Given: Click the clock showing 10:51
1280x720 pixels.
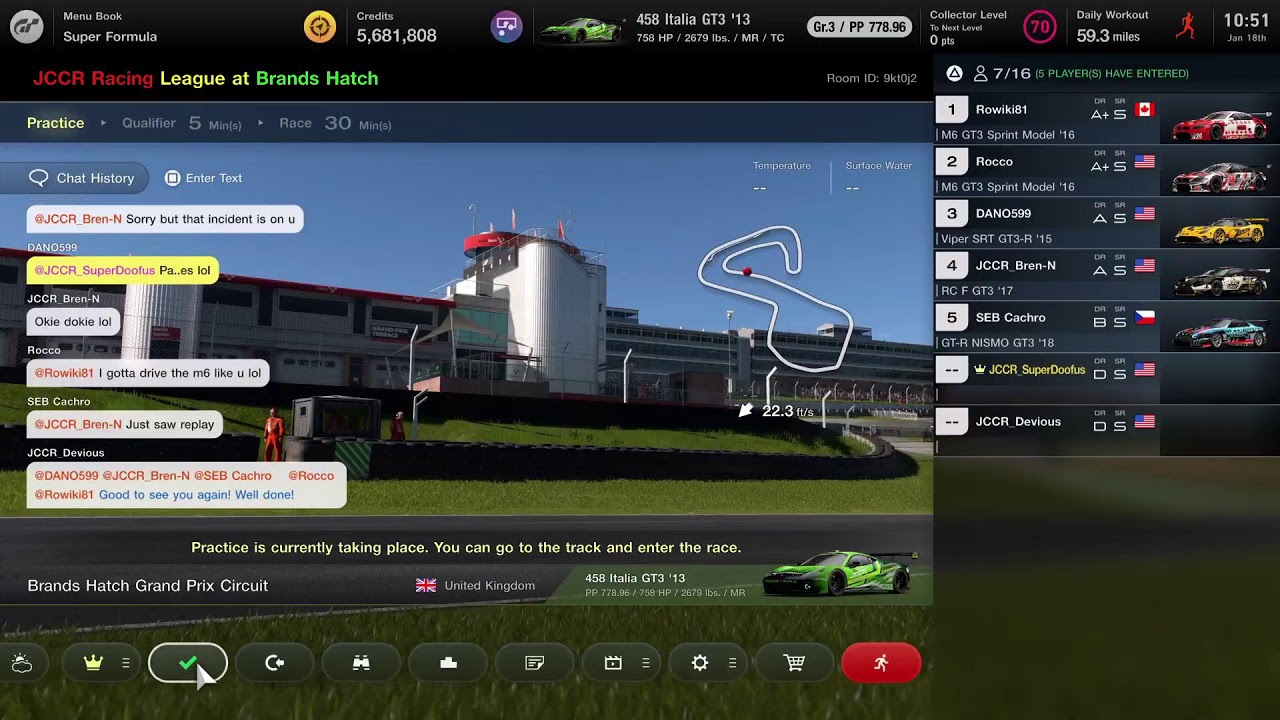Looking at the screenshot, I should coord(1246,20).
